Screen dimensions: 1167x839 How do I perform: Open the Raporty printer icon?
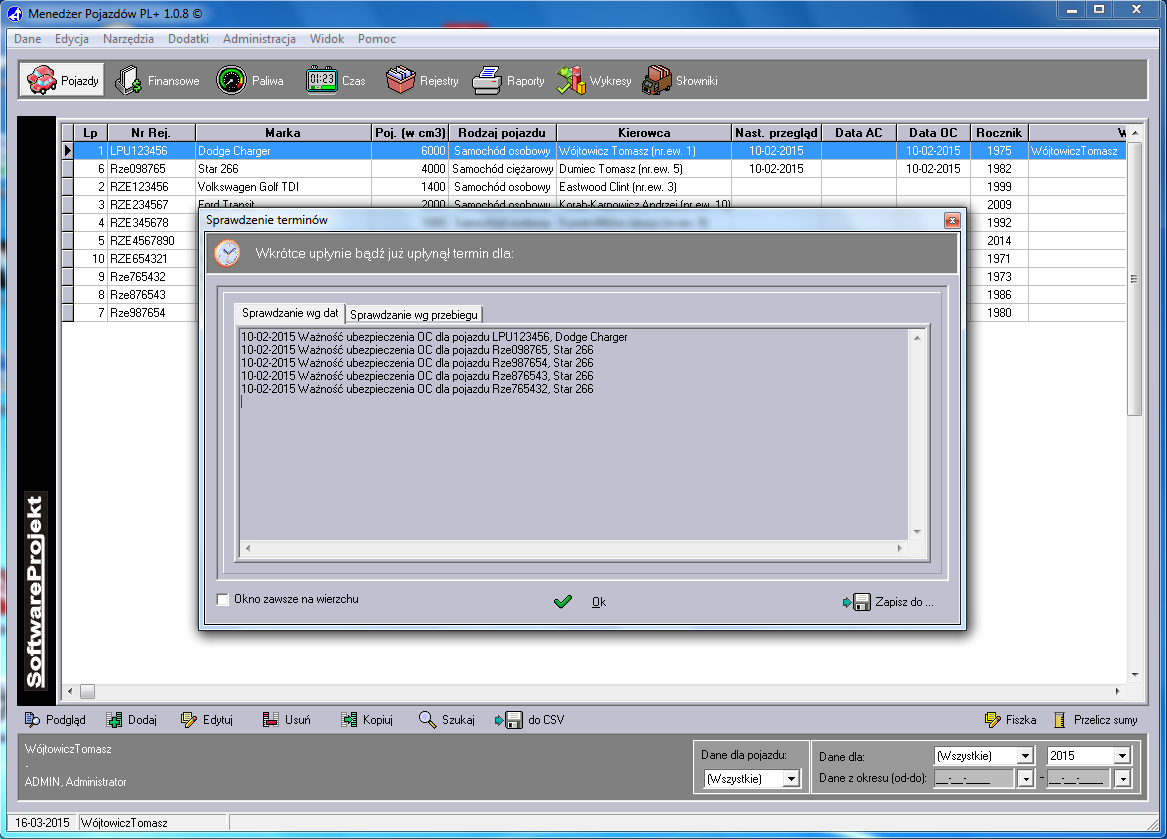coord(487,81)
